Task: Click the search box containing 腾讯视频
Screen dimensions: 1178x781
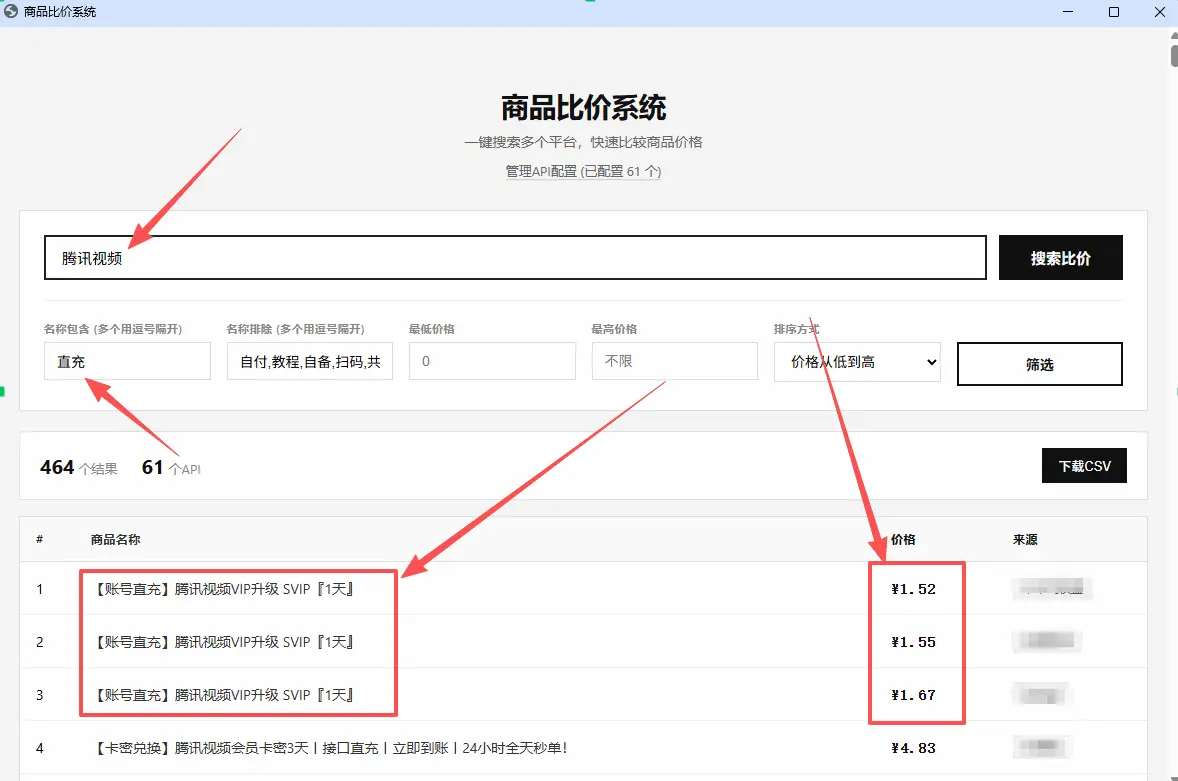Action: pos(514,257)
